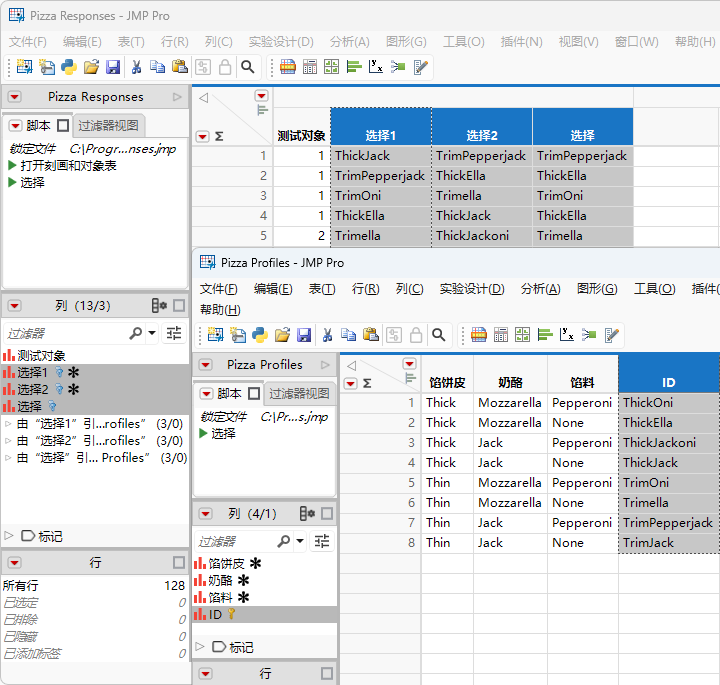The height and width of the screenshot is (685, 720).
Task: Click Graph Builder icon in Pizza Profiles toolbar
Action: click(523, 335)
